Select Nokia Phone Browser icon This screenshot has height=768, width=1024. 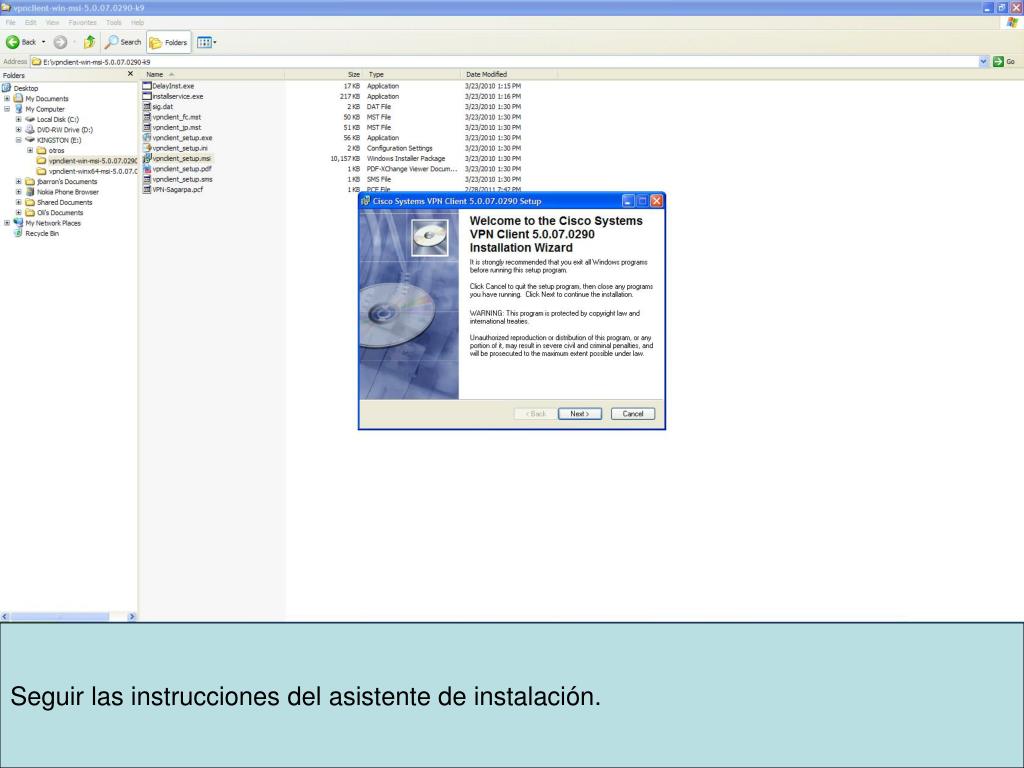tap(30, 192)
